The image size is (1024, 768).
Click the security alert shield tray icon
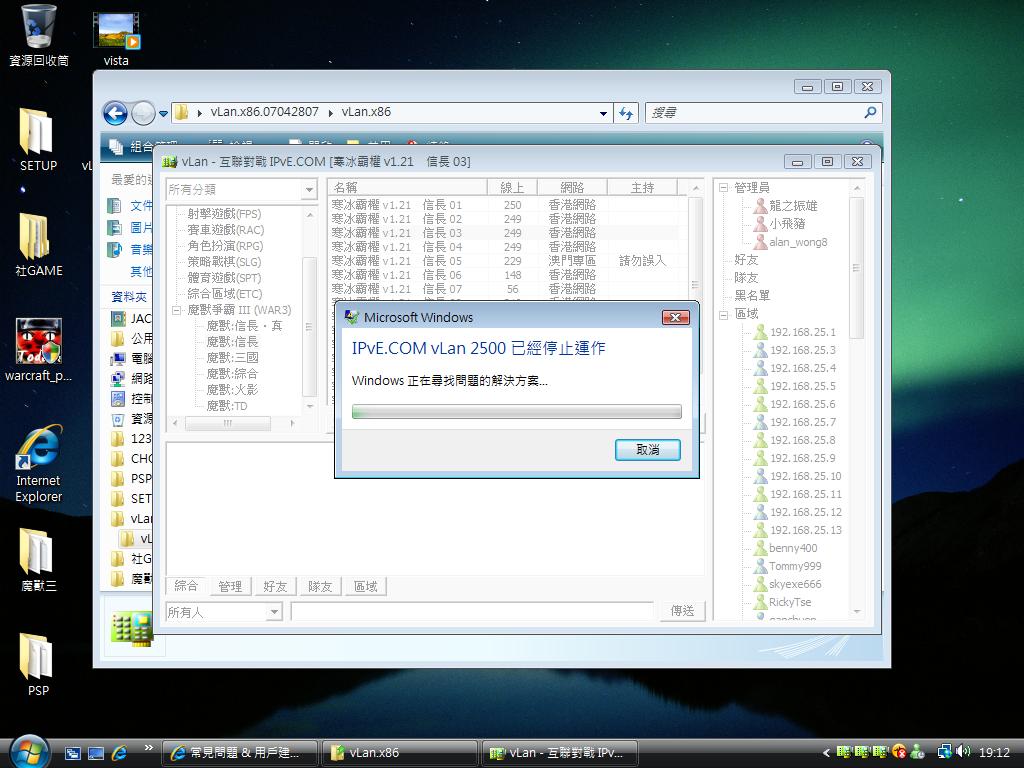coord(899,752)
